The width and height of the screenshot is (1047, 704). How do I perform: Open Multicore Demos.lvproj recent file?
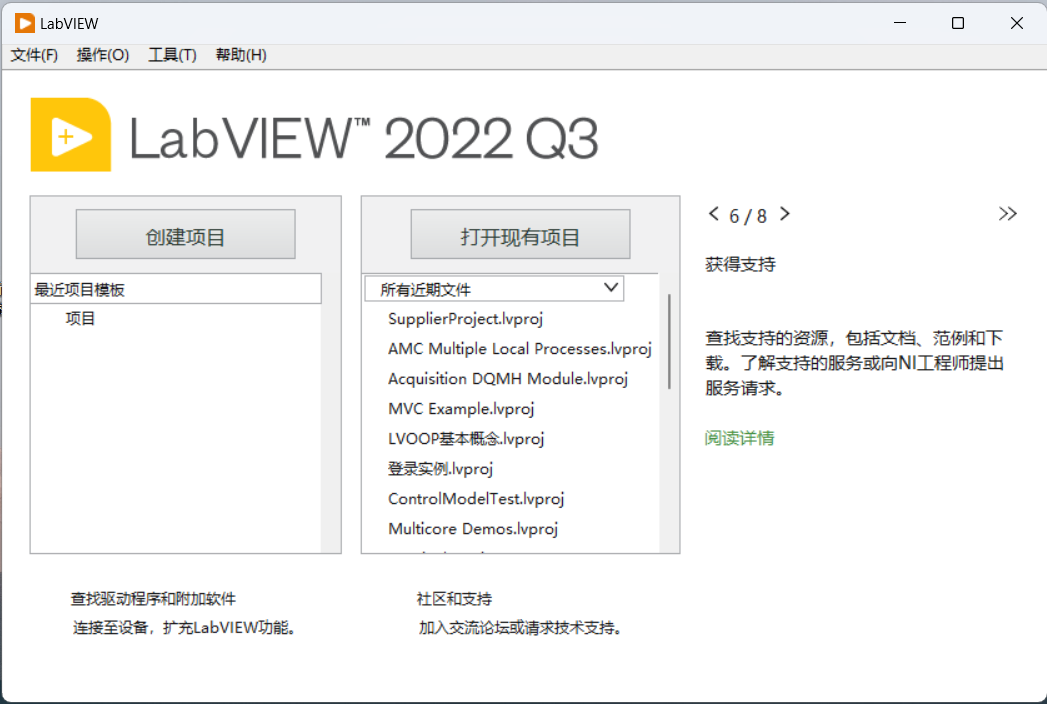point(473,529)
